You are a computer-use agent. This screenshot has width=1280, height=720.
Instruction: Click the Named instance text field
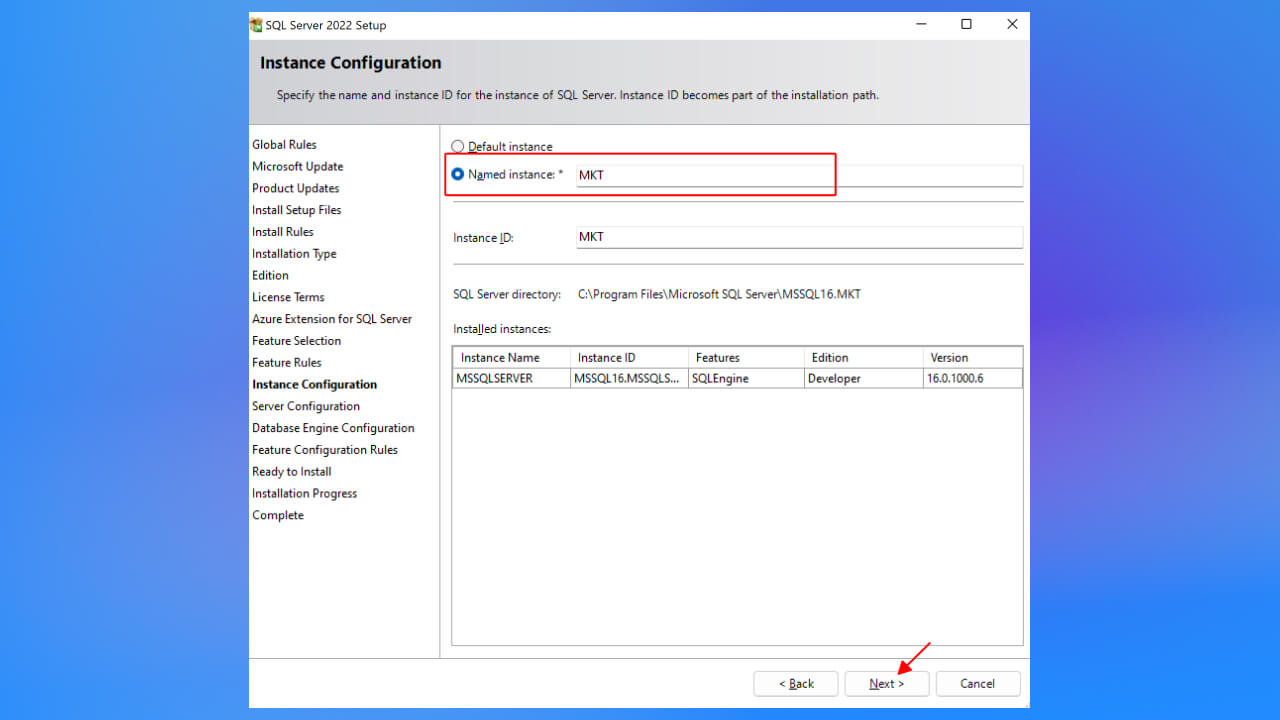tap(799, 175)
